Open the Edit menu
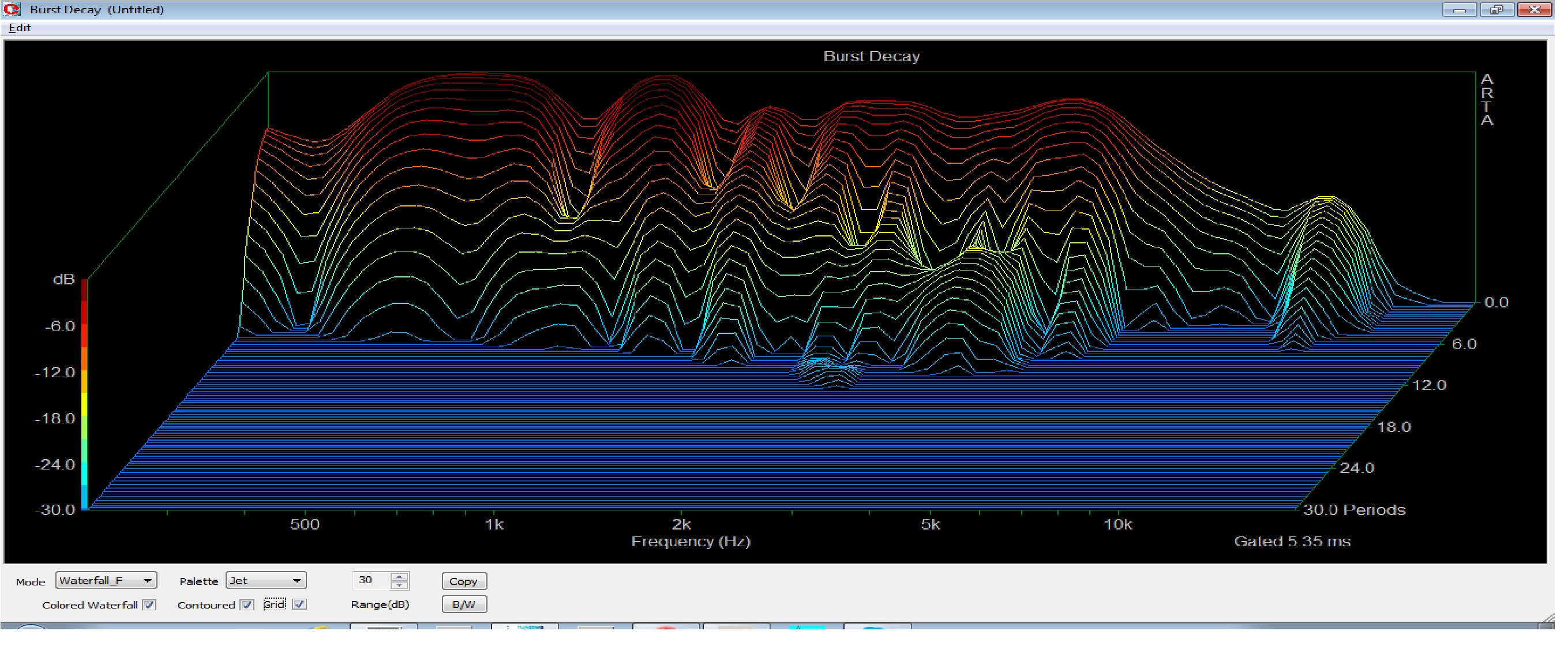This screenshot has height=646, width=1568. [20, 28]
